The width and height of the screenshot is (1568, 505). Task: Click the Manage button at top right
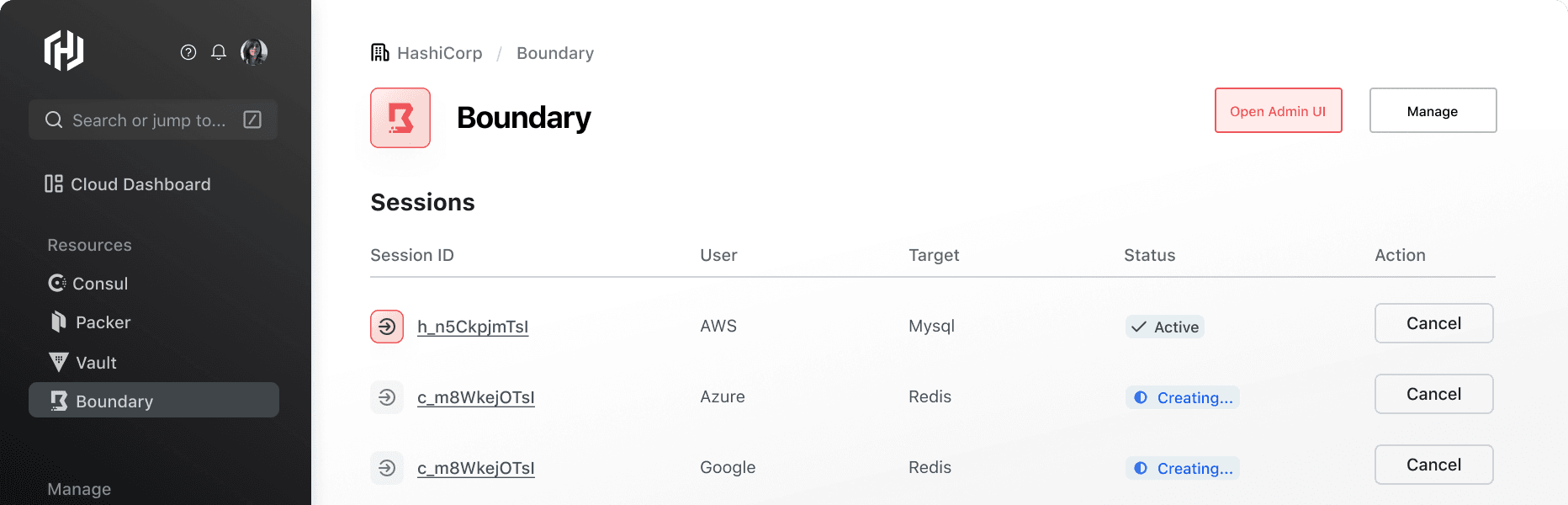pos(1433,110)
